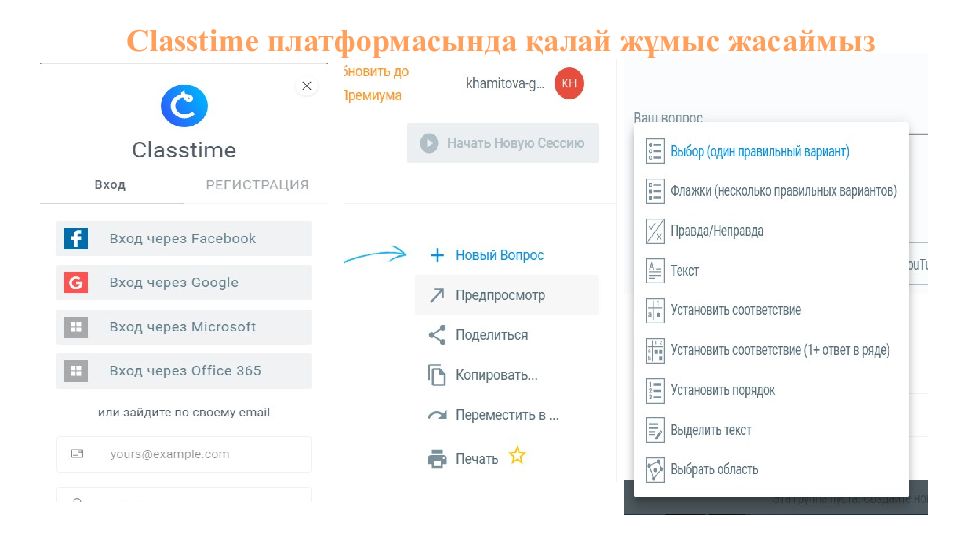Screen dimensions: 960x540
Task: Click the Facebook logo icon
Action: click(x=76, y=239)
